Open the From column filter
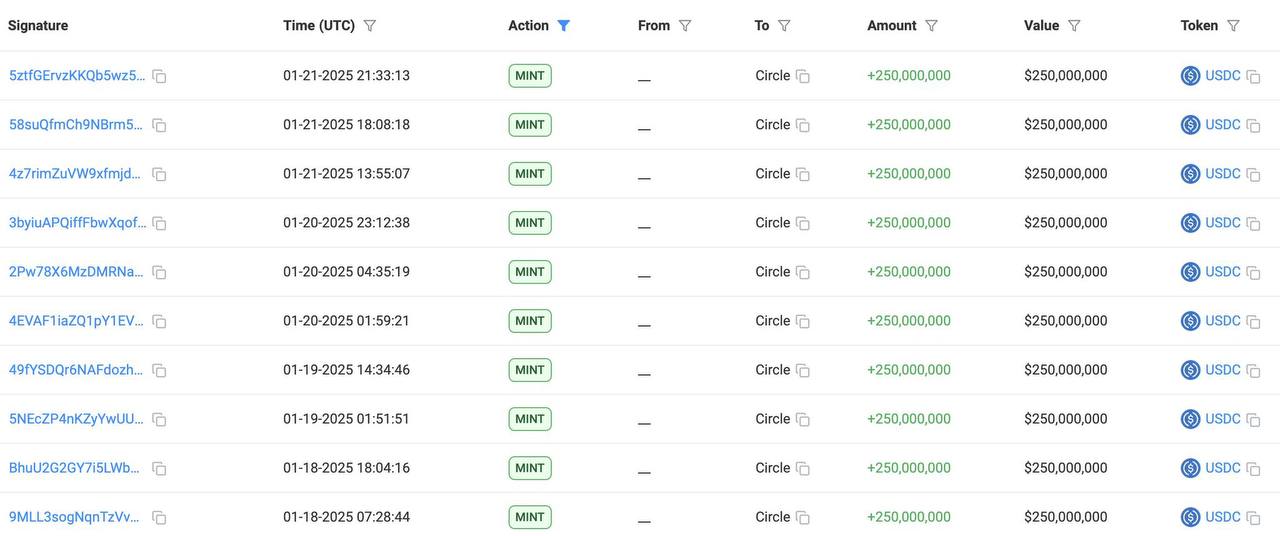The width and height of the screenshot is (1280, 536). tap(685, 26)
